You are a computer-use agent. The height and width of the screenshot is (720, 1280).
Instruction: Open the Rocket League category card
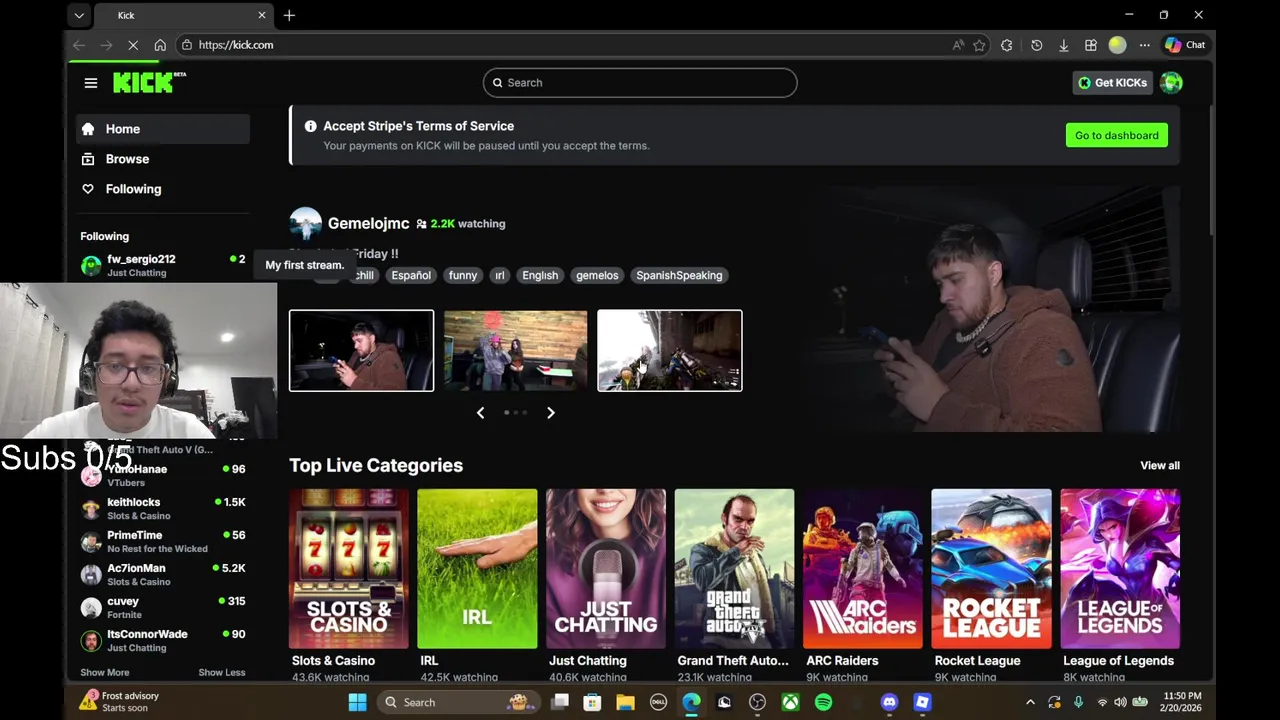click(991, 569)
